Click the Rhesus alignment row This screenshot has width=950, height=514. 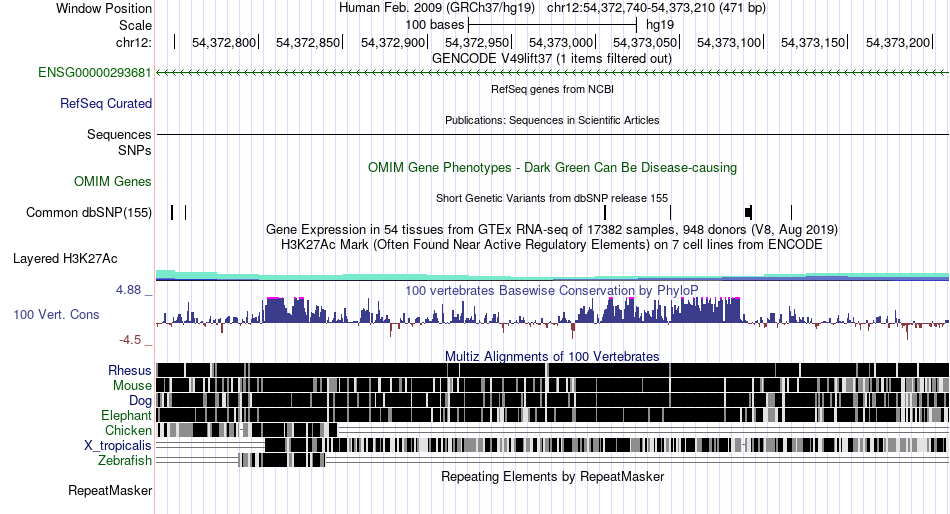pyautogui.click(x=552, y=370)
